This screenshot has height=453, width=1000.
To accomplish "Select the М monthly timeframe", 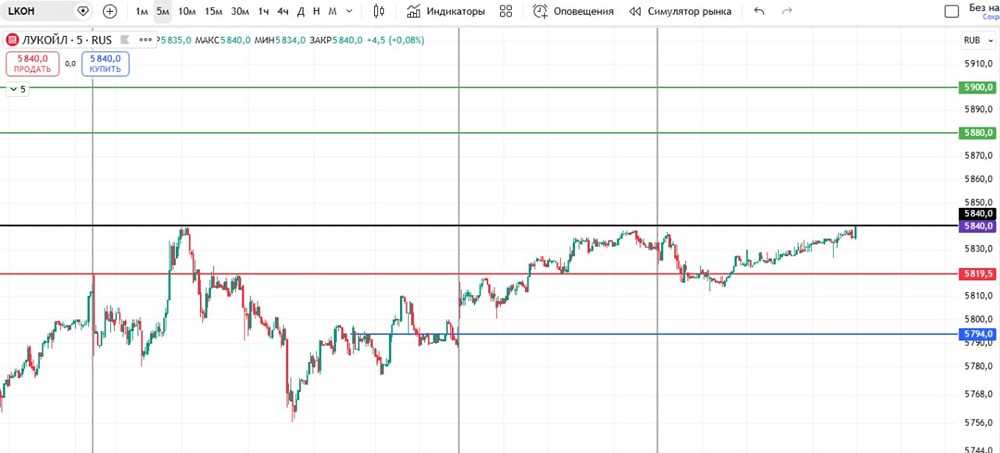I will tap(332, 11).
